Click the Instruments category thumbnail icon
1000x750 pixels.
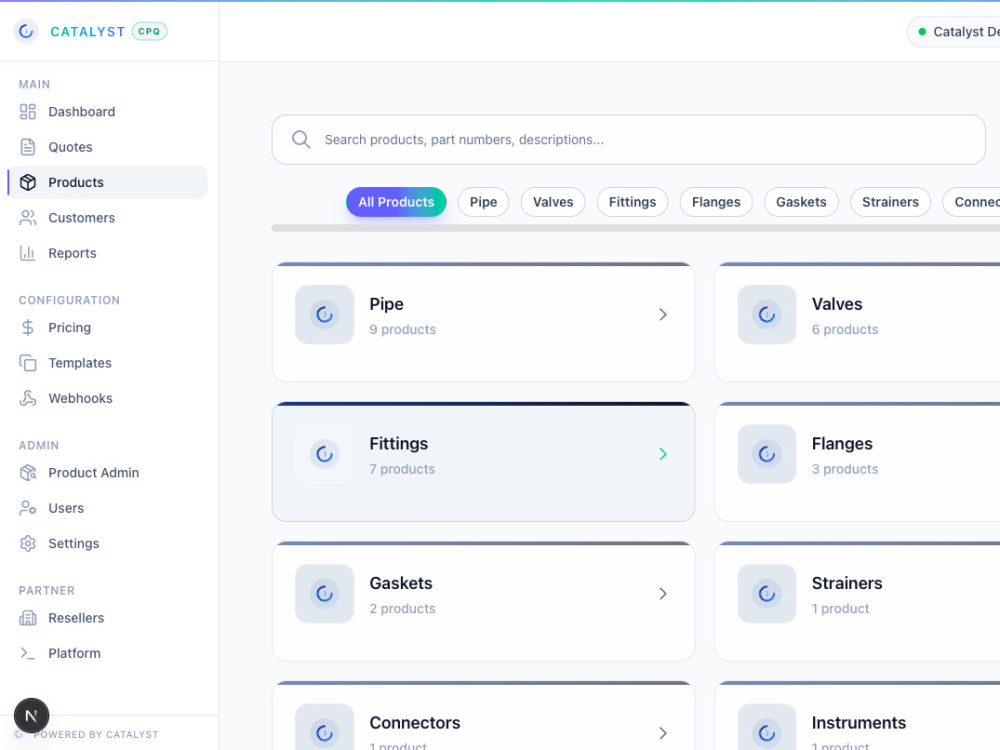(x=767, y=727)
